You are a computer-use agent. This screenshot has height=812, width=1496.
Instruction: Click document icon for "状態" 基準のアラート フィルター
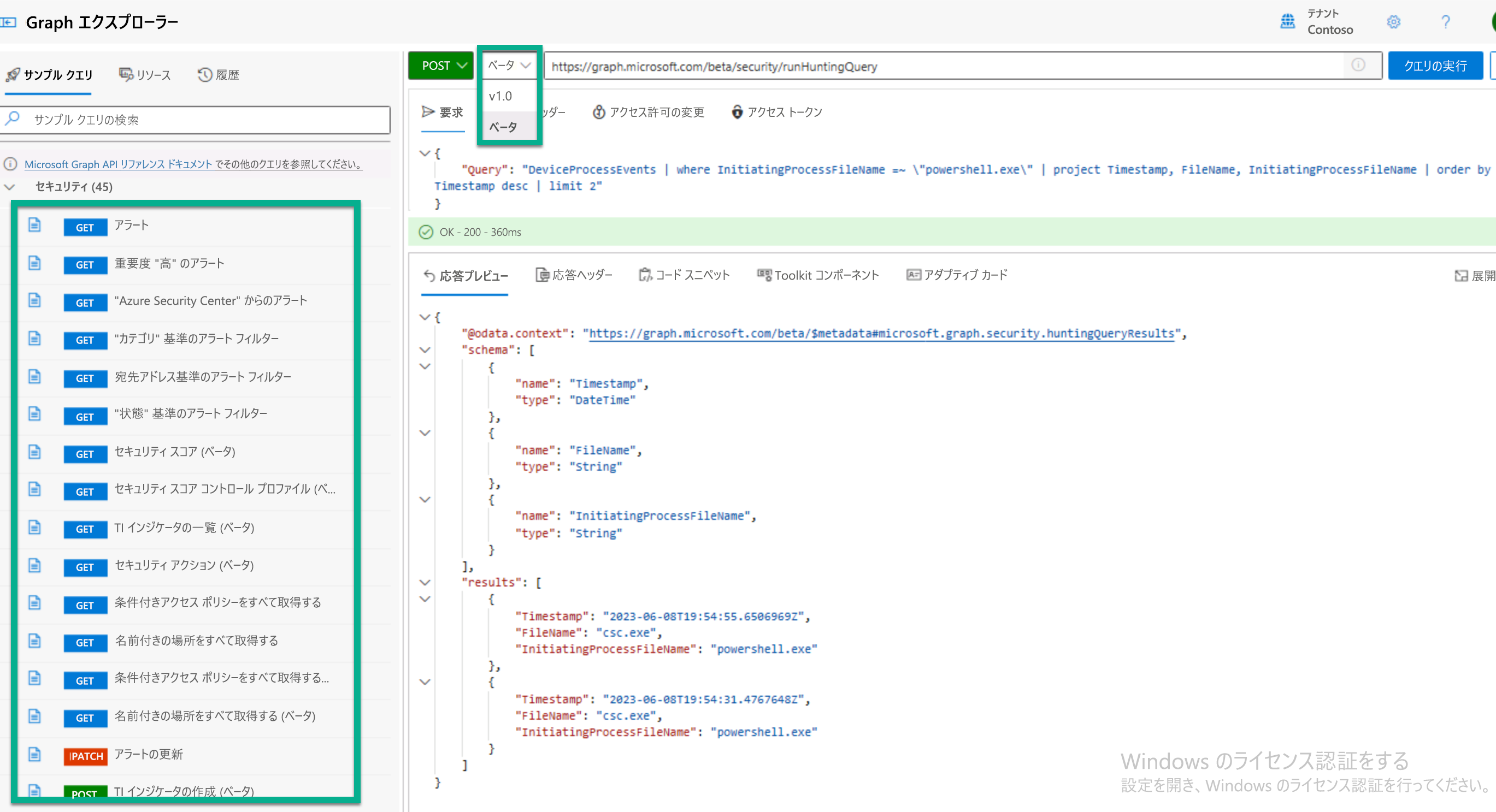[35, 413]
